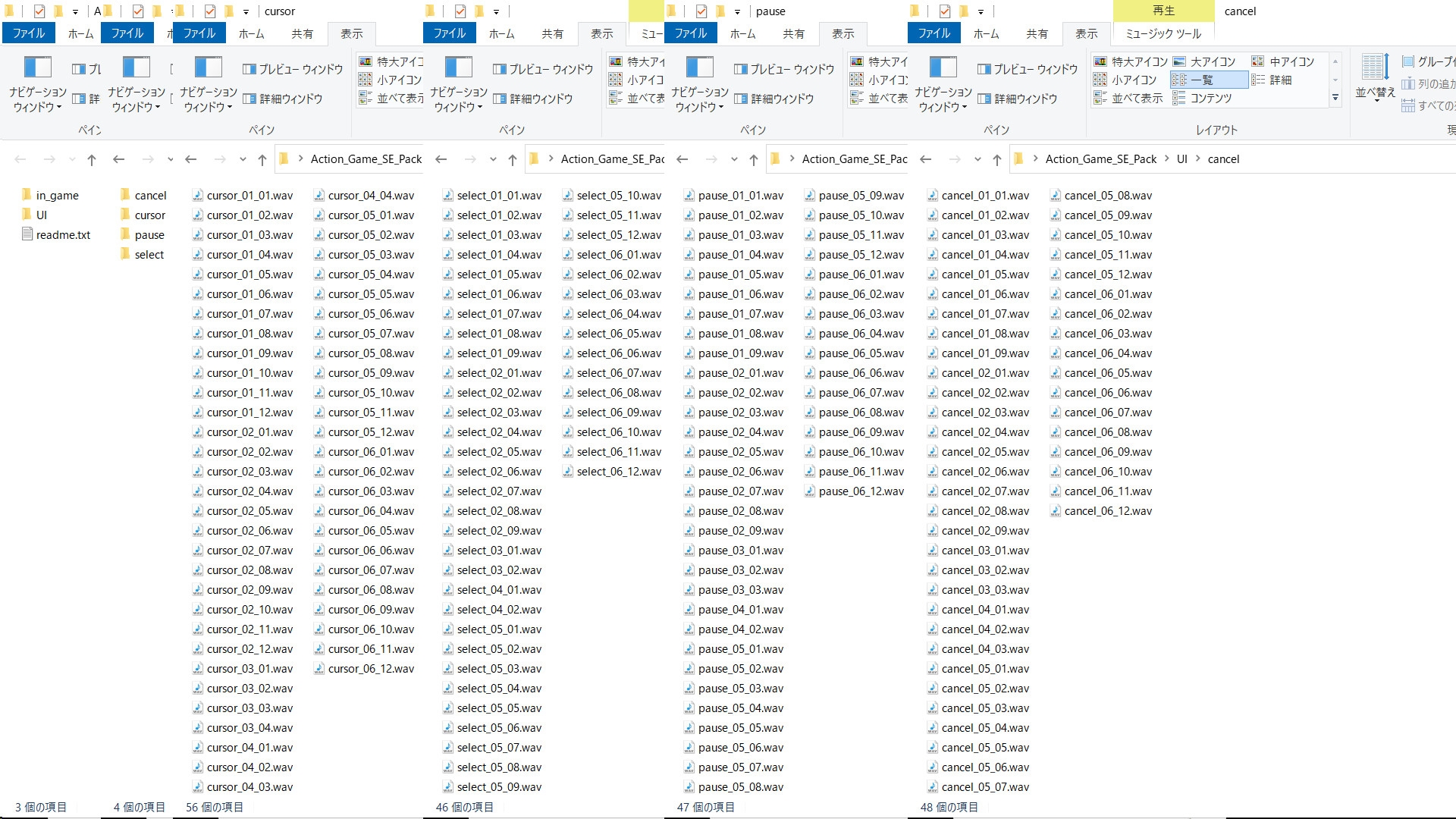
Task: Click the 再生 contextual tab header
Action: coord(1163,11)
